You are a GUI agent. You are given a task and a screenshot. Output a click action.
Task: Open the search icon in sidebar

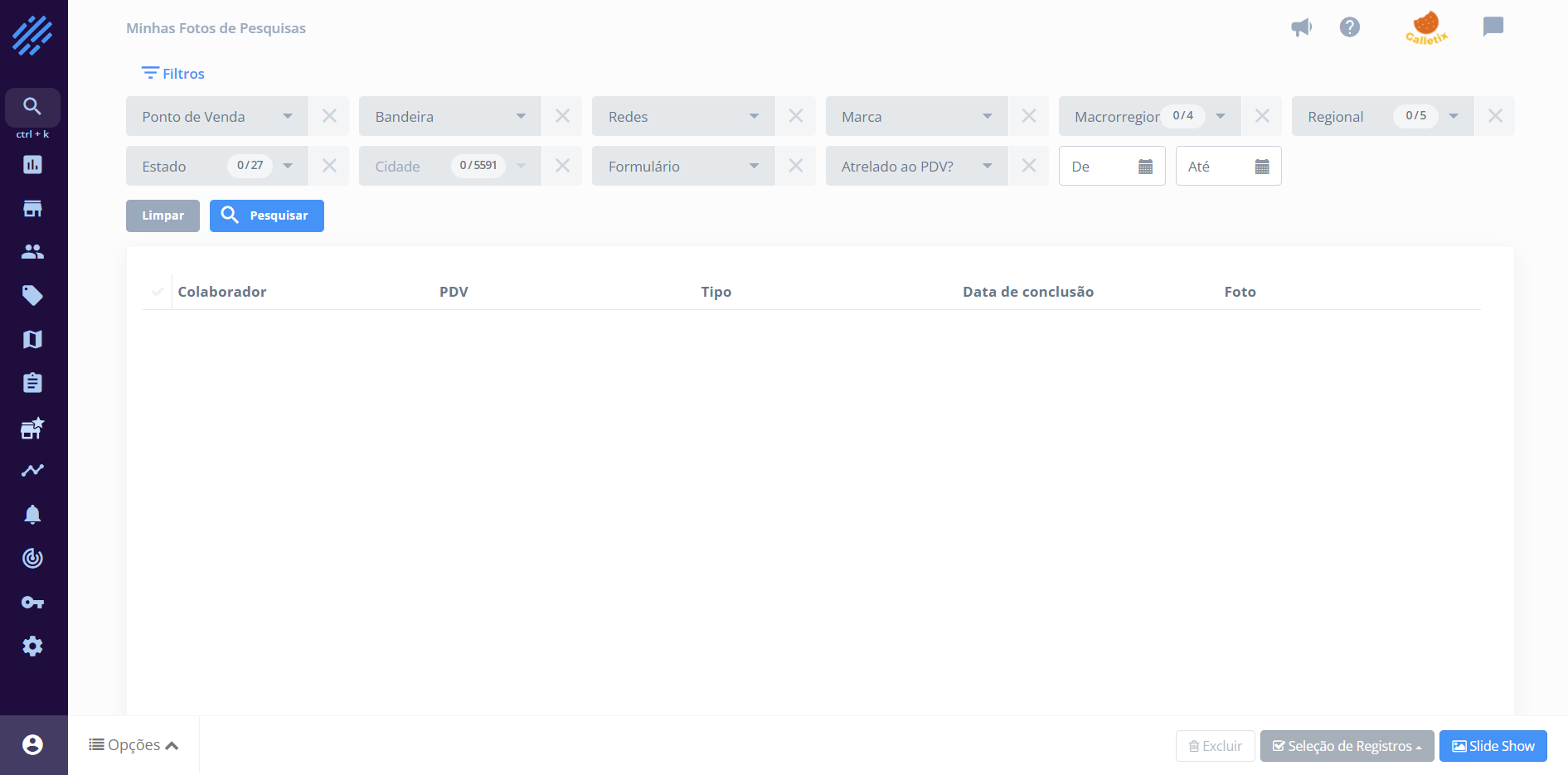pos(32,107)
